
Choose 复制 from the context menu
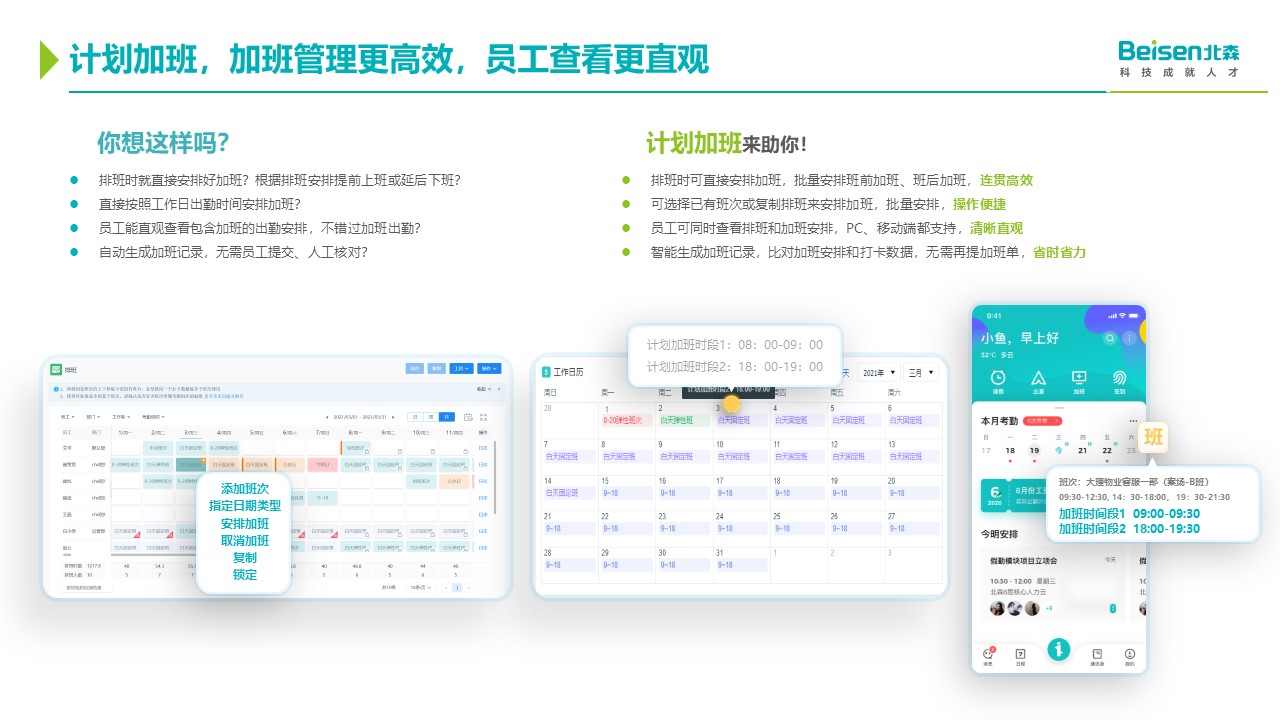(x=245, y=558)
